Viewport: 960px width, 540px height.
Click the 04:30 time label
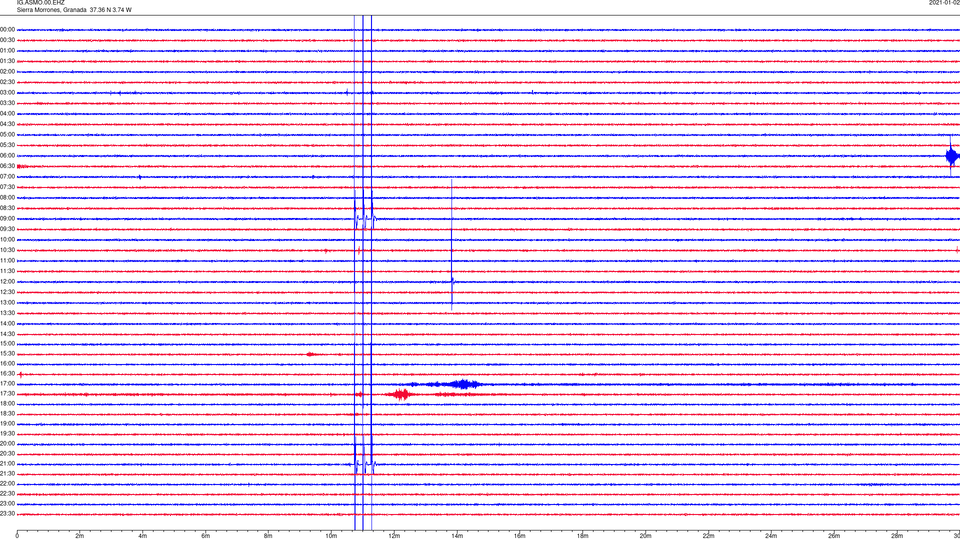[x=7, y=124]
